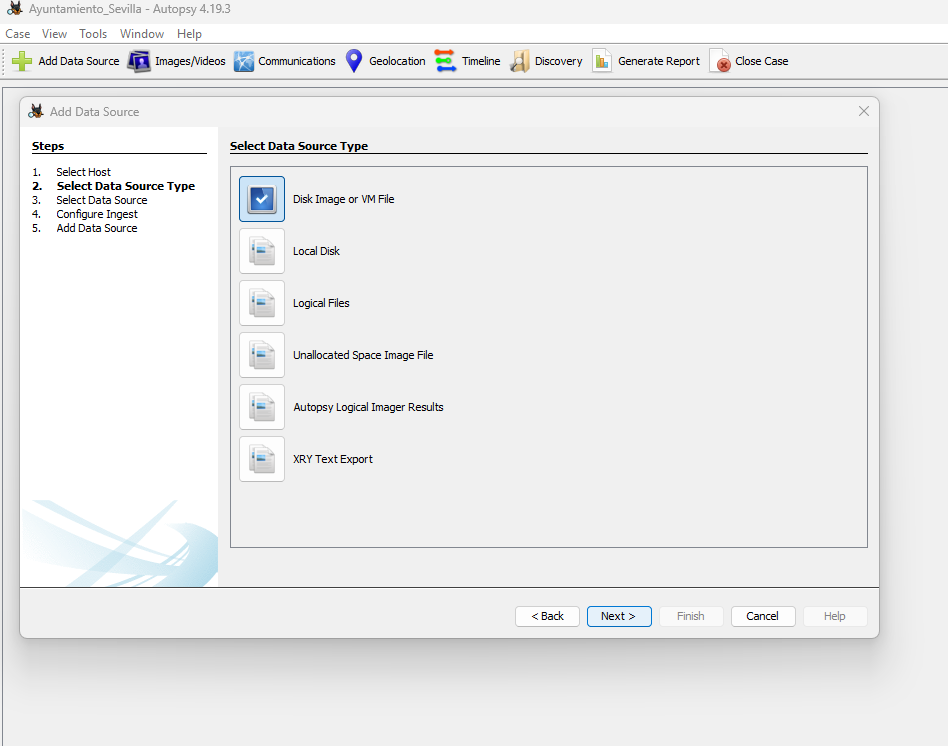Open the View menu
Image resolution: width=948 pixels, height=746 pixels.
click(54, 34)
